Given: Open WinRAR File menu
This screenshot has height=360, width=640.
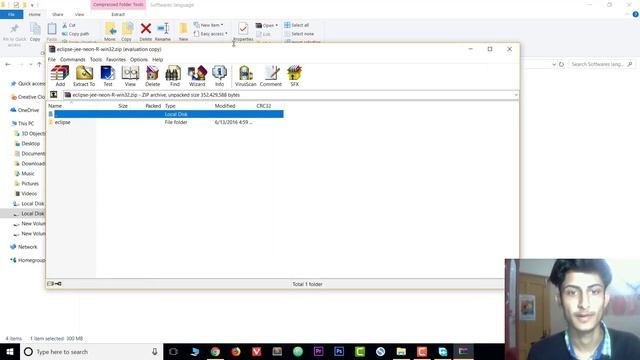Looking at the screenshot, I should pos(52,60).
